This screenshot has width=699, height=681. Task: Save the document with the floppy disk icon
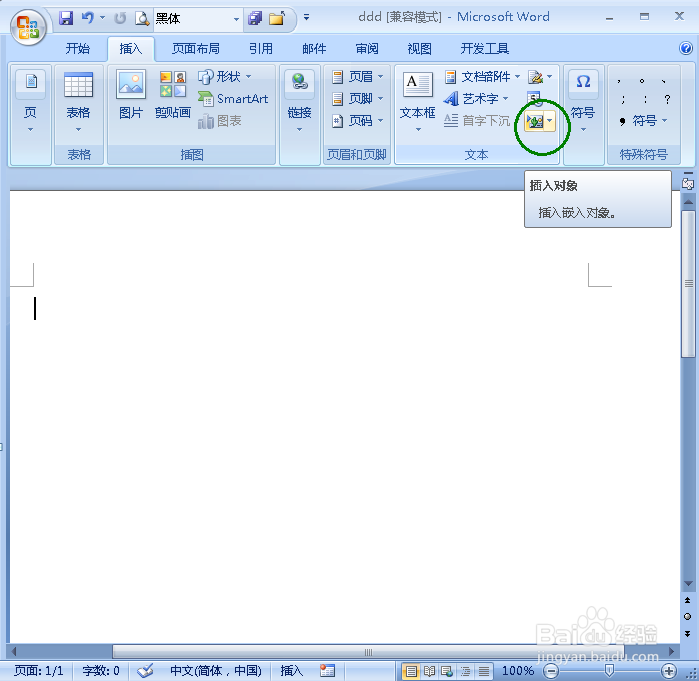coord(66,18)
